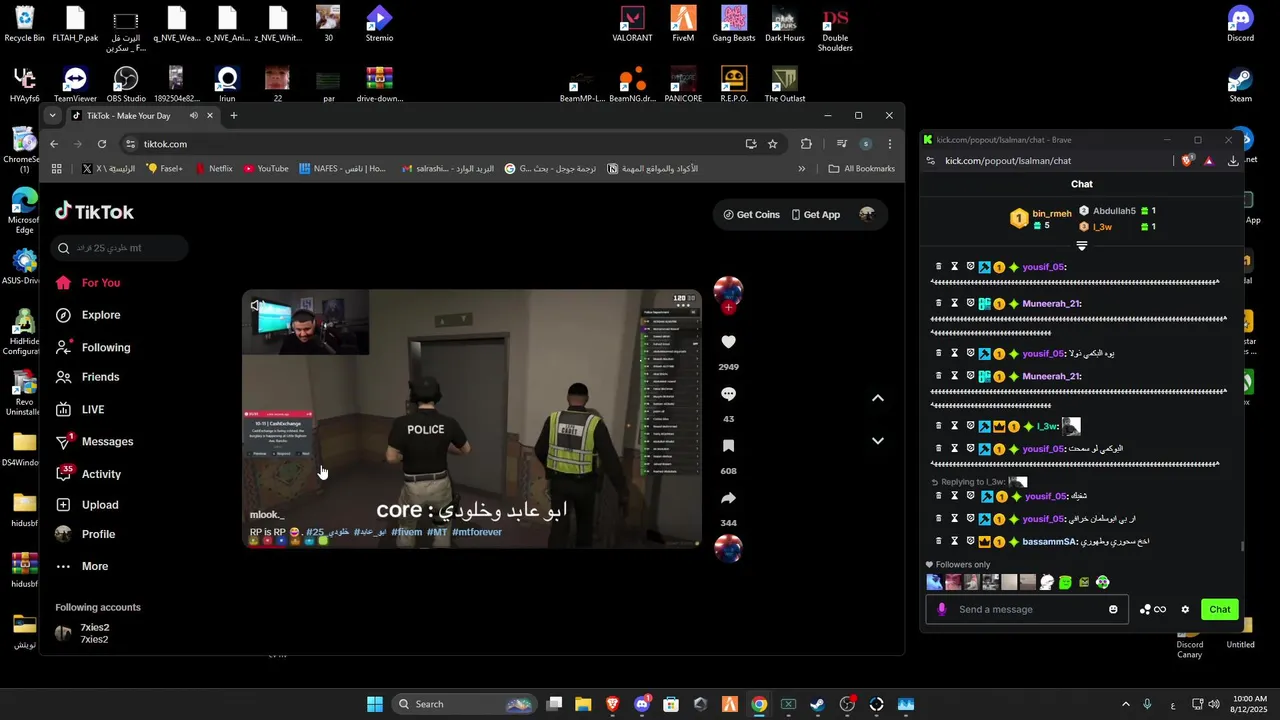
Task: Open Friends in TikTok sidebar
Action: point(87,377)
